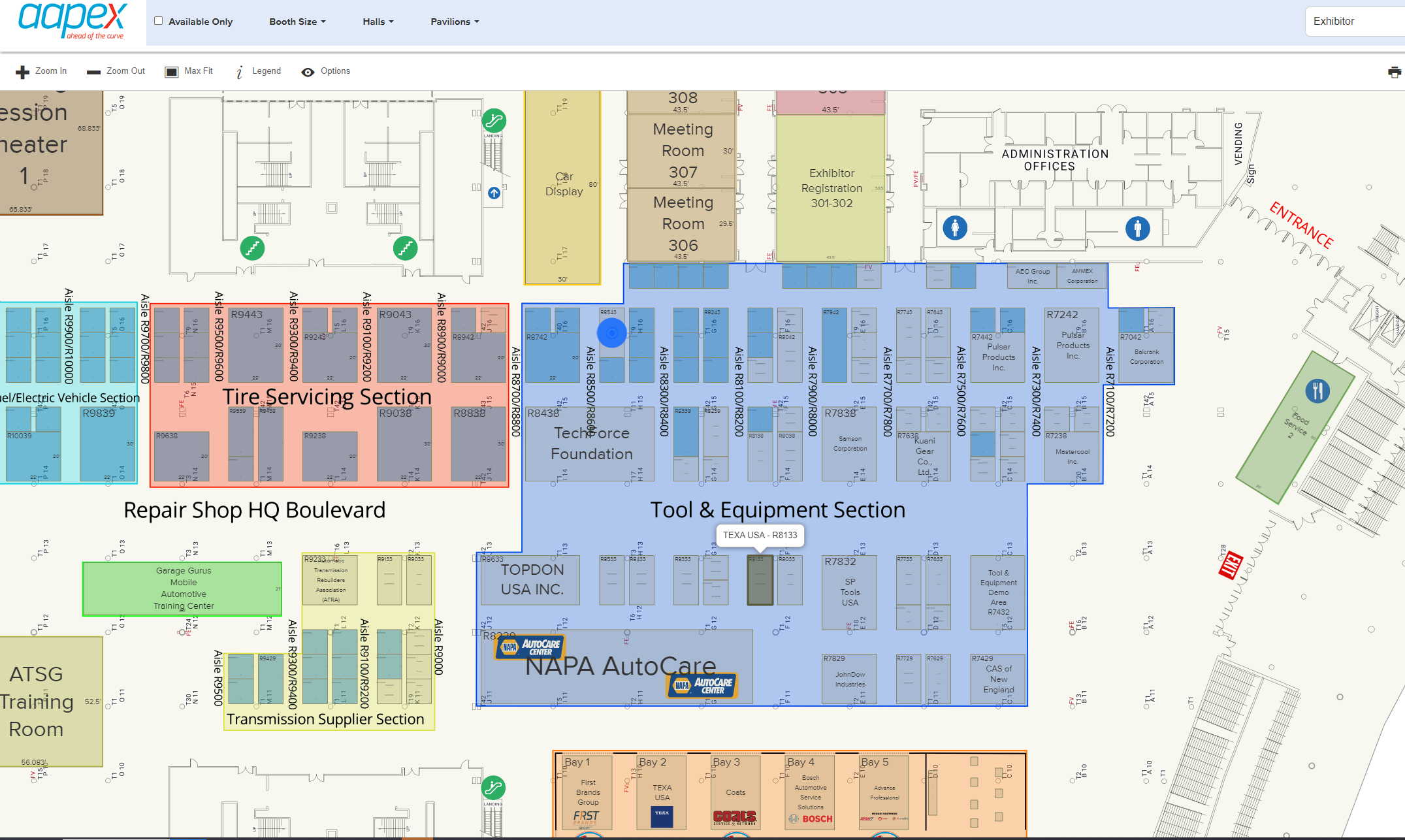
Task: Click the Garage Gurus Training Center booth
Action: (x=182, y=589)
